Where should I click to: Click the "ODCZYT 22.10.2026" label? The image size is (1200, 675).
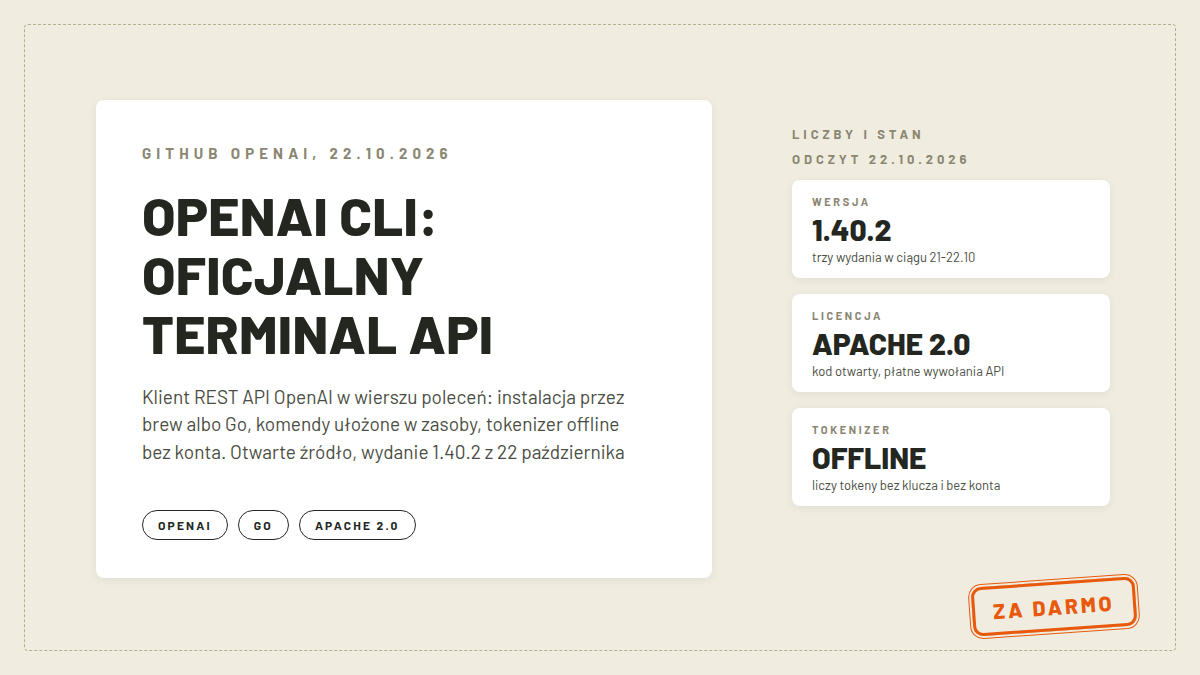(x=880, y=160)
